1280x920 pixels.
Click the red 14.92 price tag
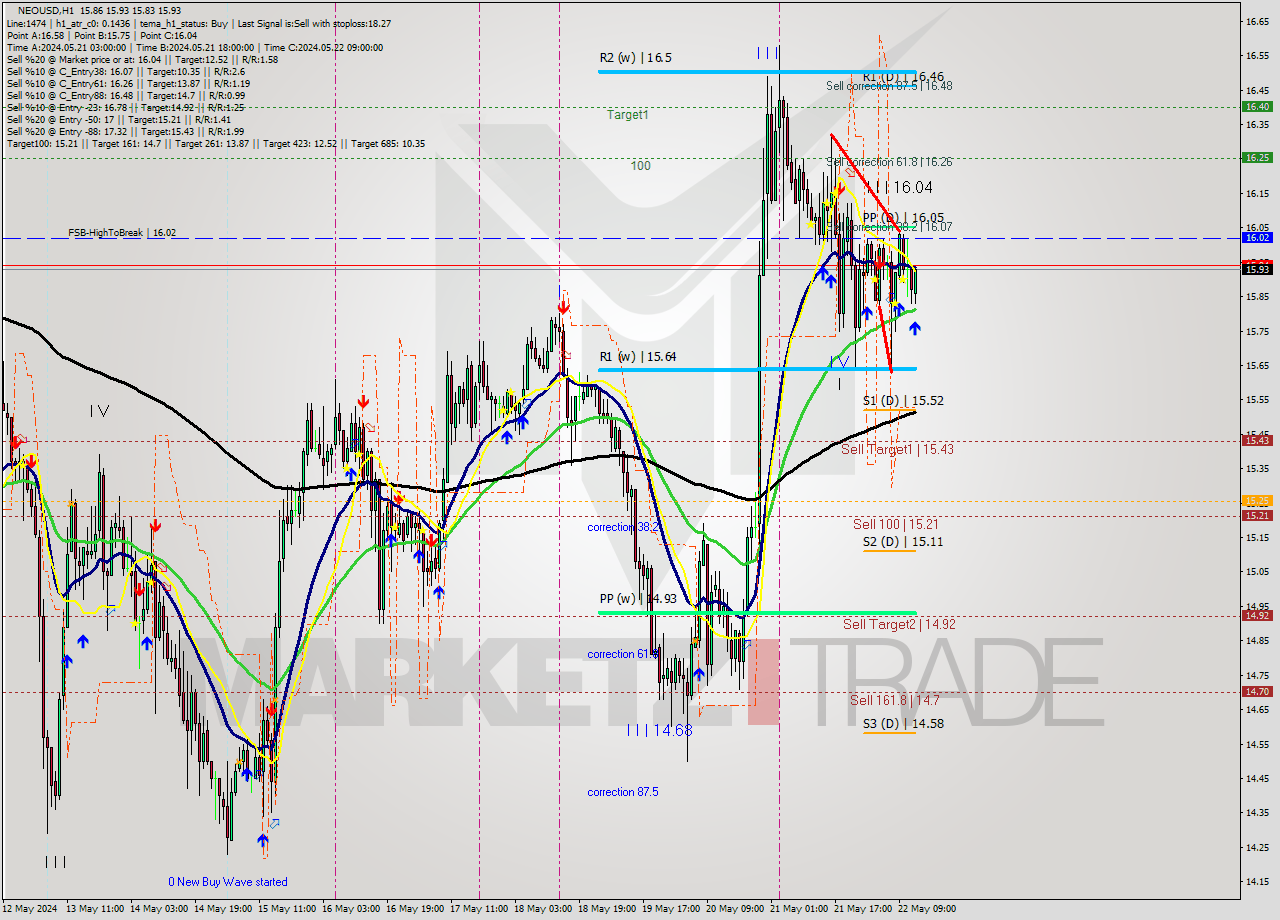click(x=1257, y=615)
